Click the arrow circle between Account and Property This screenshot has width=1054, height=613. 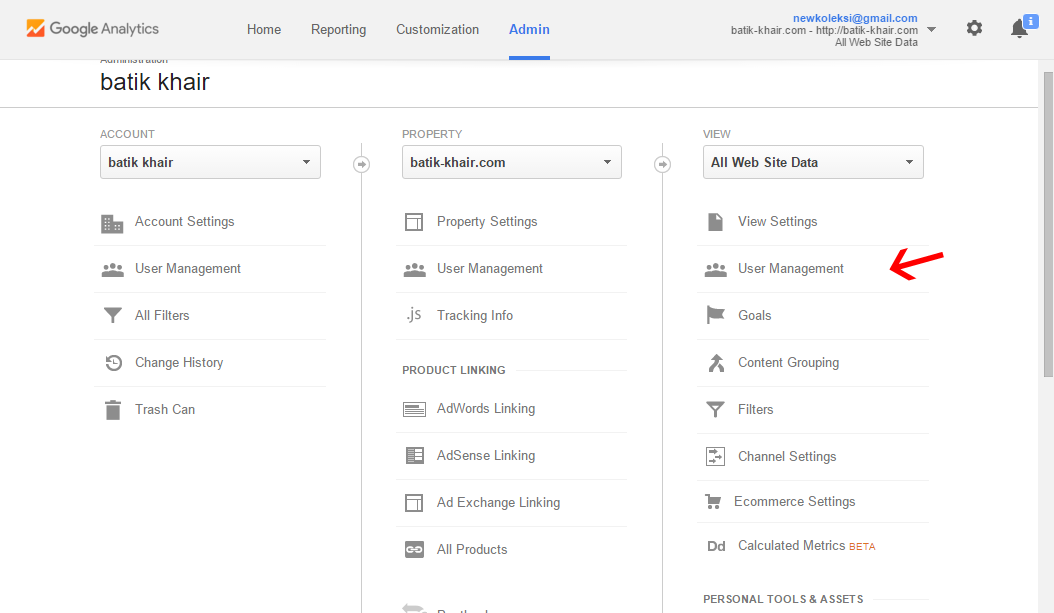coord(362,164)
